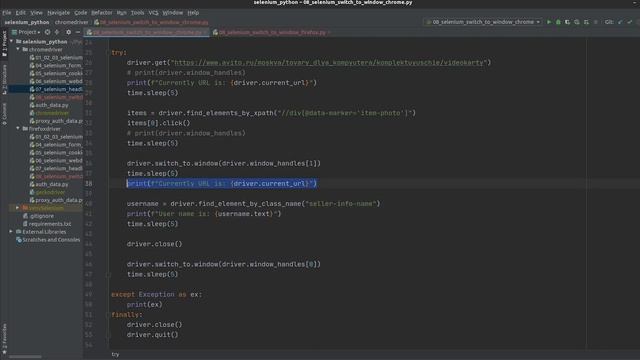Place cursor on username find_element_by_class_name line
The height and width of the screenshot is (360, 640).
[x=253, y=204]
